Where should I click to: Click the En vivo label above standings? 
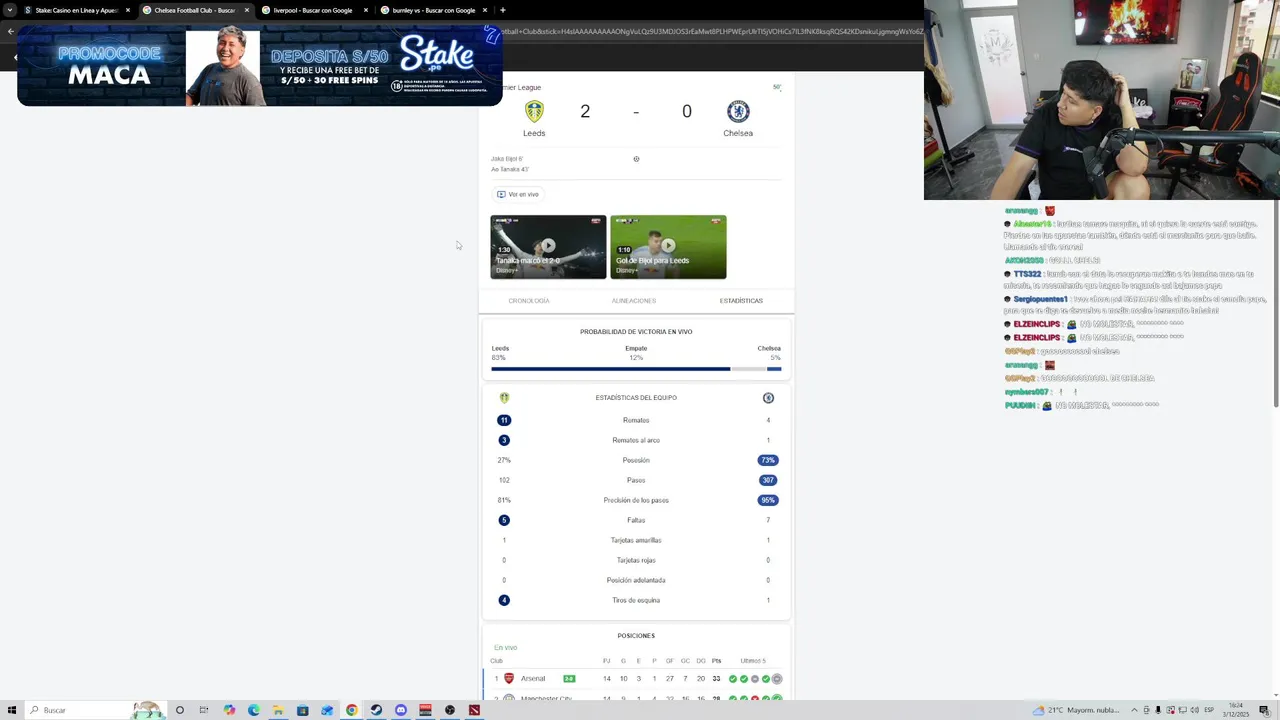[x=506, y=648]
